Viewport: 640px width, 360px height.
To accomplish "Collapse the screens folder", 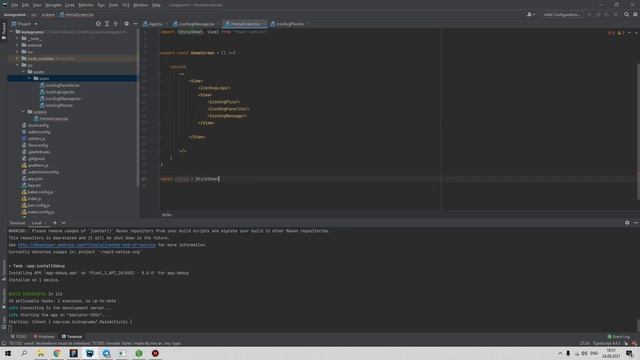I will (x=23, y=112).
